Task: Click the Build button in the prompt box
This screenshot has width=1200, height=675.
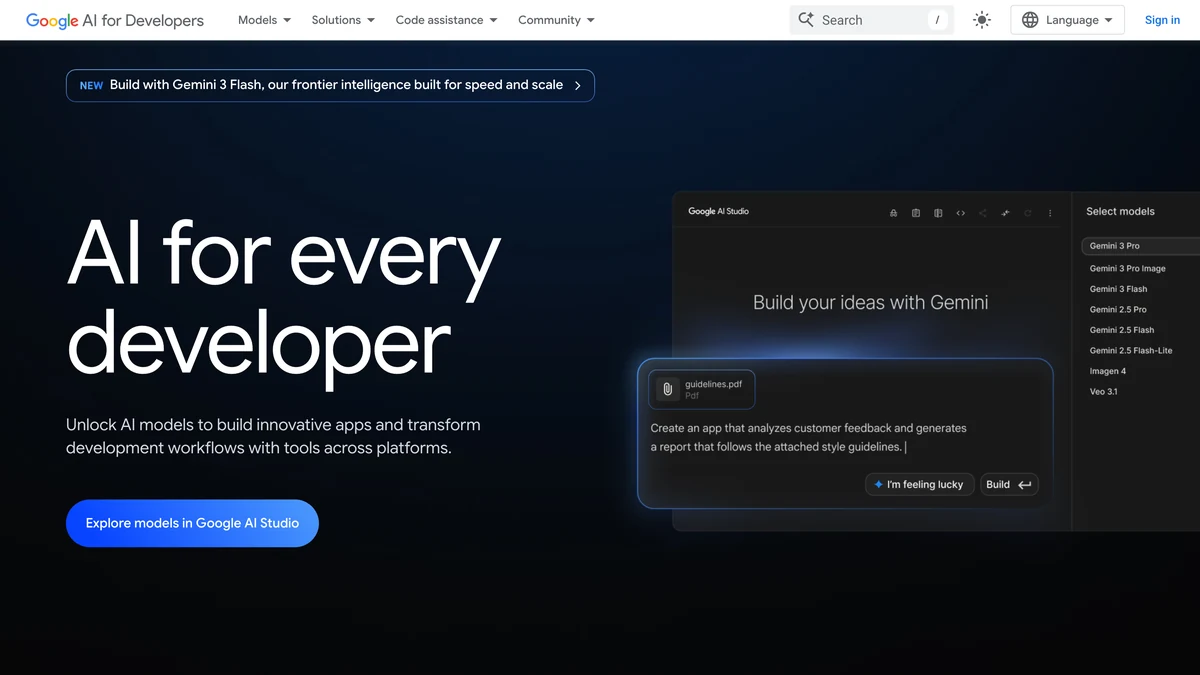Action: [x=1009, y=484]
